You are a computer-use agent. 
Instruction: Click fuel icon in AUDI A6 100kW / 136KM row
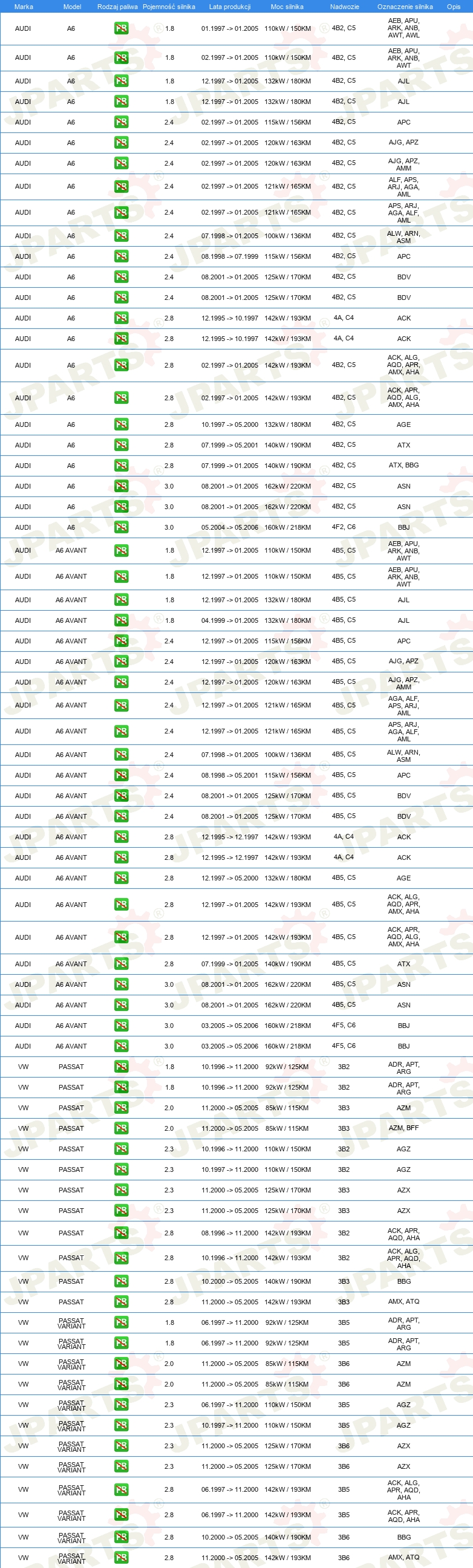121,236
